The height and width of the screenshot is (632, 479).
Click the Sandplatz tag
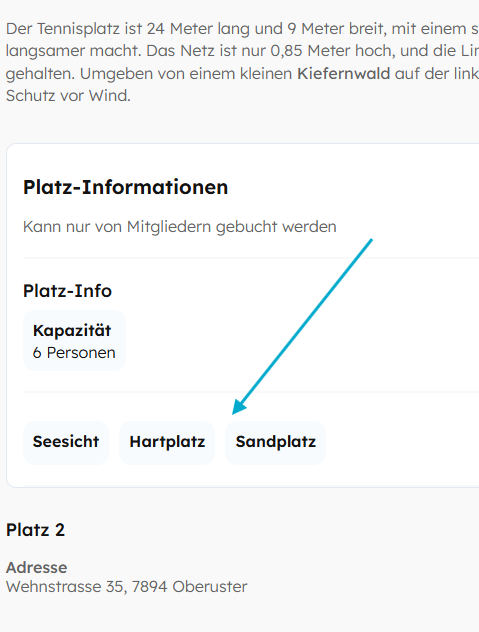click(275, 443)
